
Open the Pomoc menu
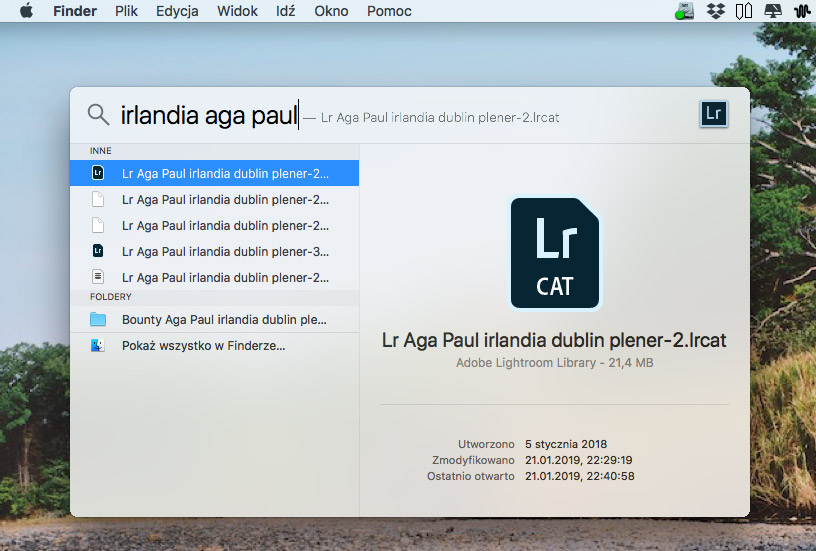pos(390,11)
